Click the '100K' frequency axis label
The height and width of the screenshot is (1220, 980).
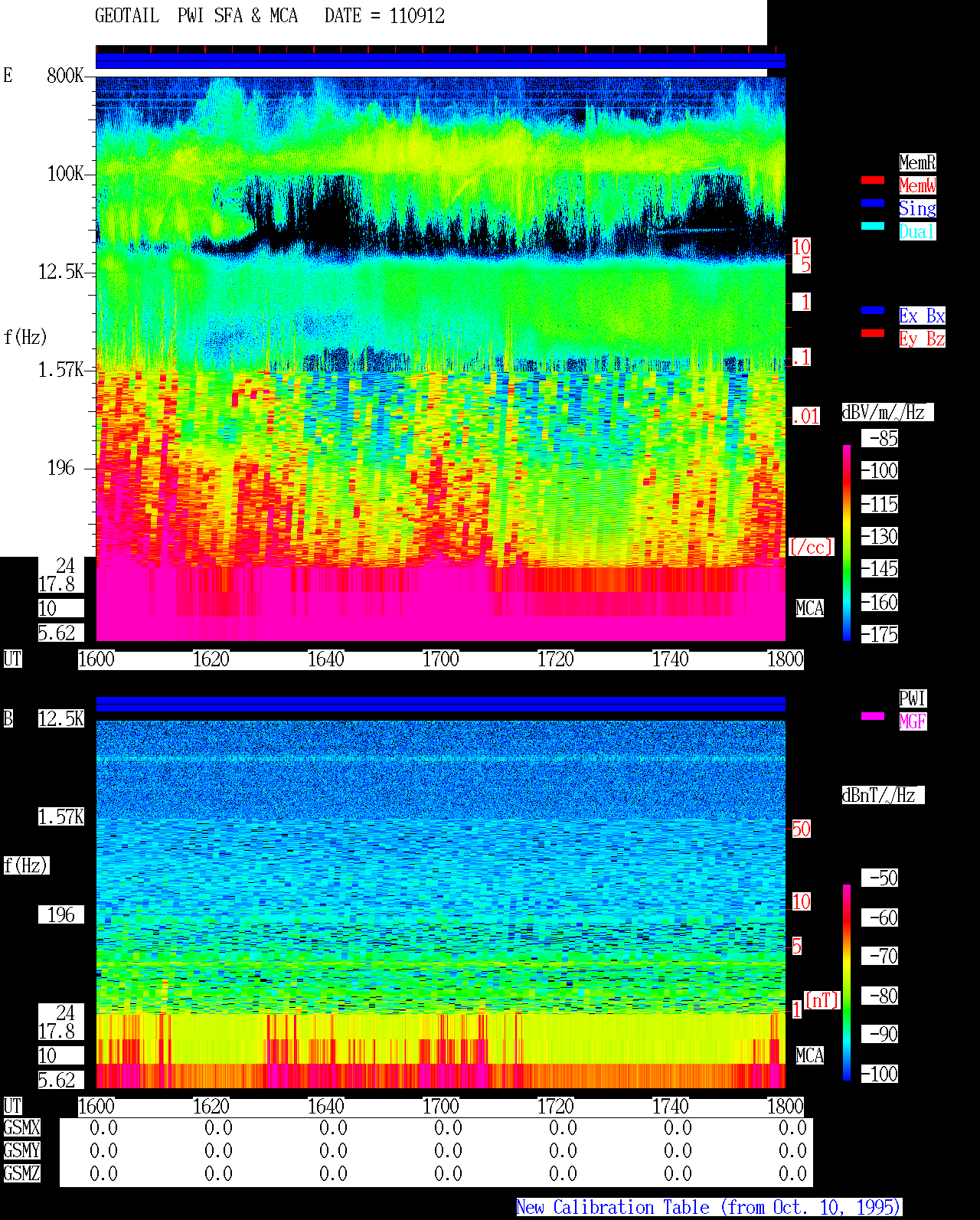click(x=65, y=173)
